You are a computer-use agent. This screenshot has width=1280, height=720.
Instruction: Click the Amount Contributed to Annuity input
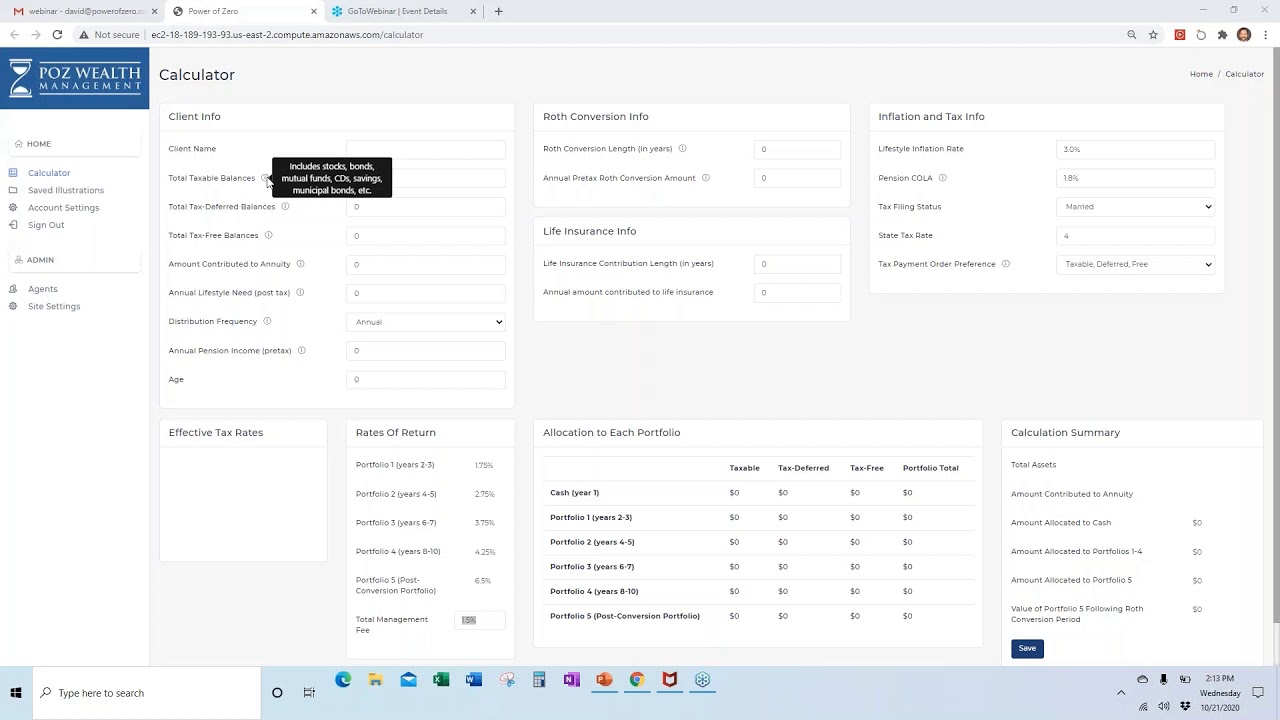(x=426, y=264)
